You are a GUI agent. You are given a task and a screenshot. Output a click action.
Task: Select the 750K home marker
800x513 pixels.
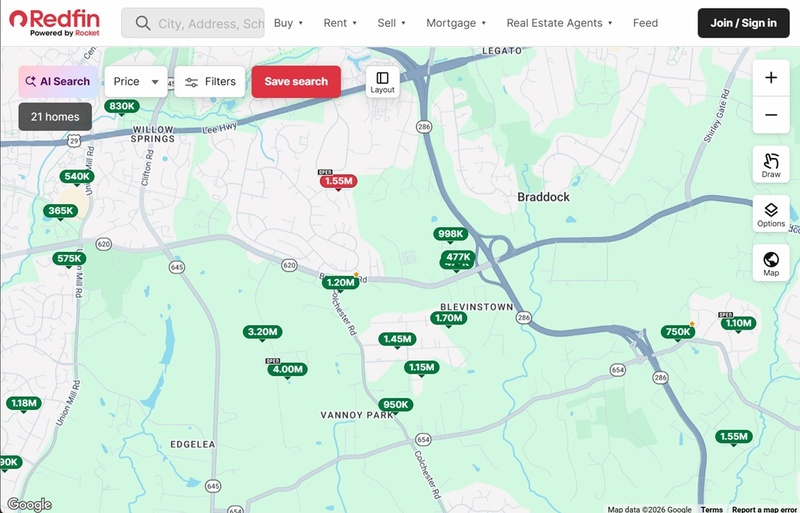[x=678, y=332]
